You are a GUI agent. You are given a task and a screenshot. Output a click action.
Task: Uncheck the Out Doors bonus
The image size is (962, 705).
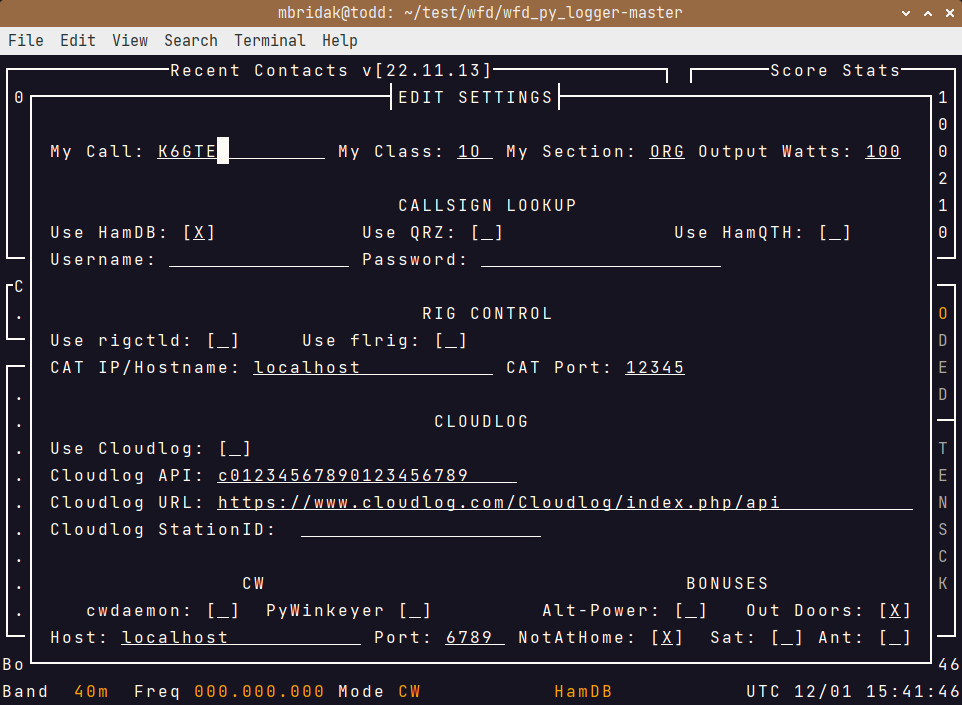[x=895, y=611]
